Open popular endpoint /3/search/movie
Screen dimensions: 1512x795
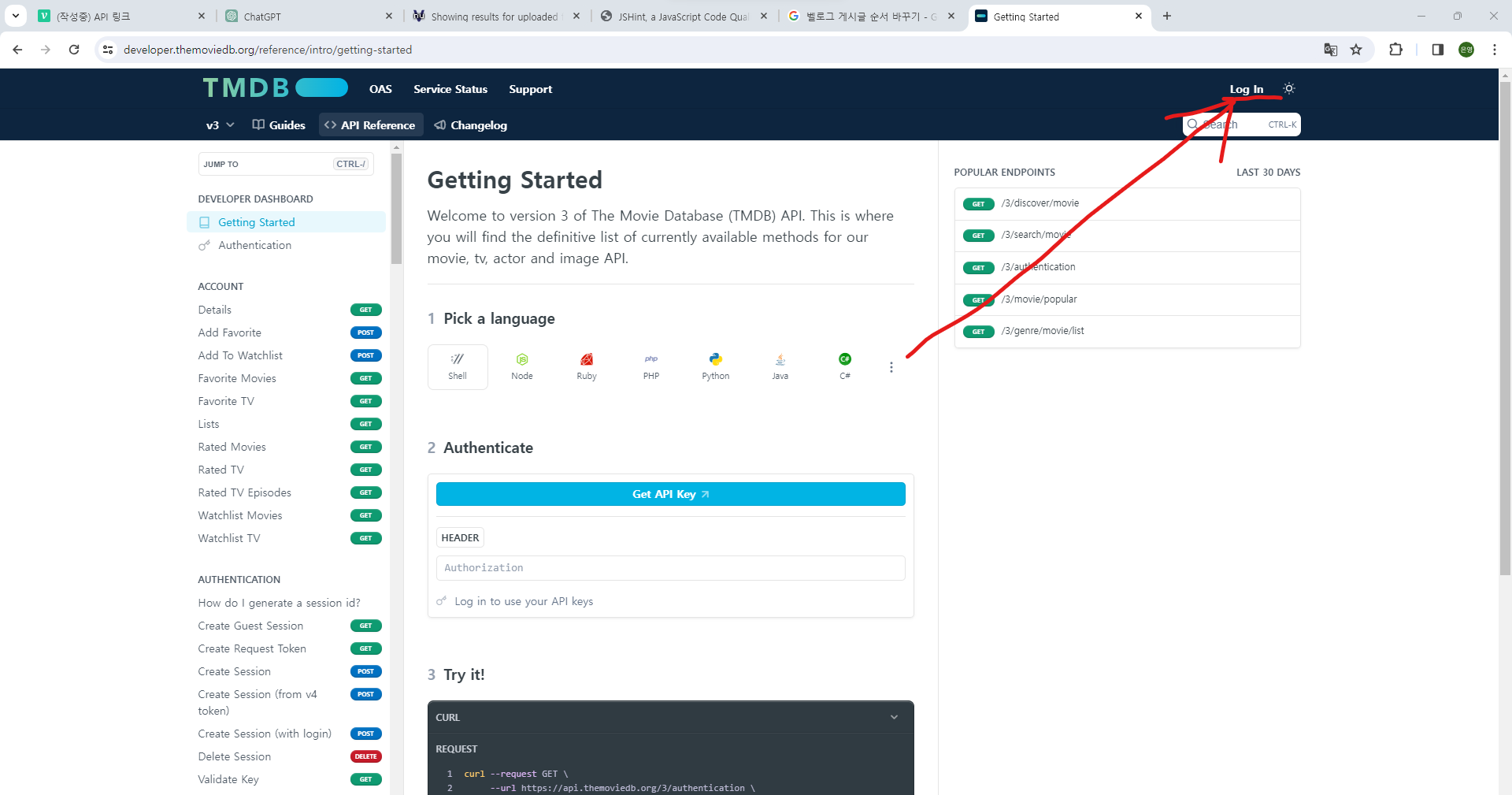[1127, 236]
